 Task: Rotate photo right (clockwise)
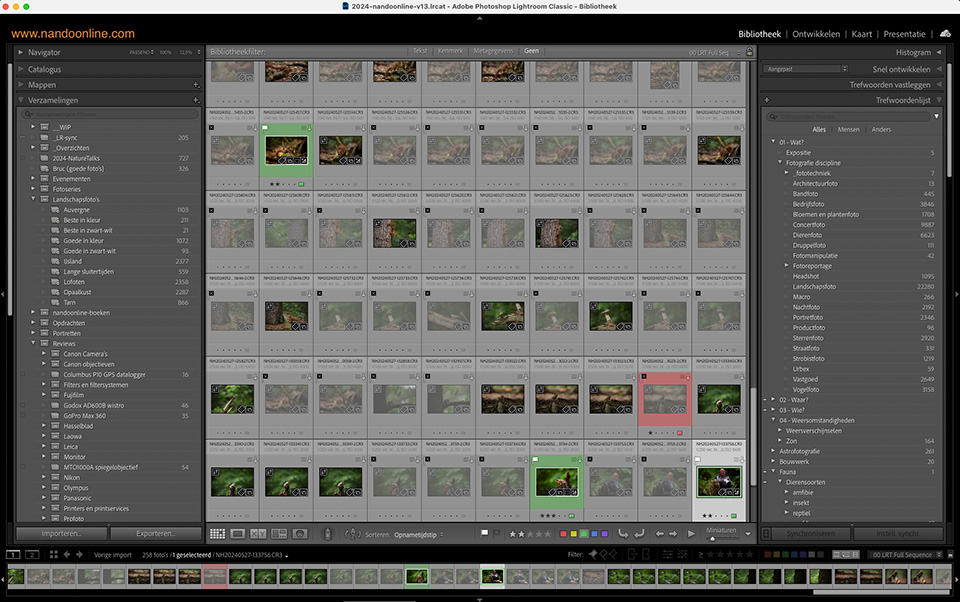pos(639,534)
